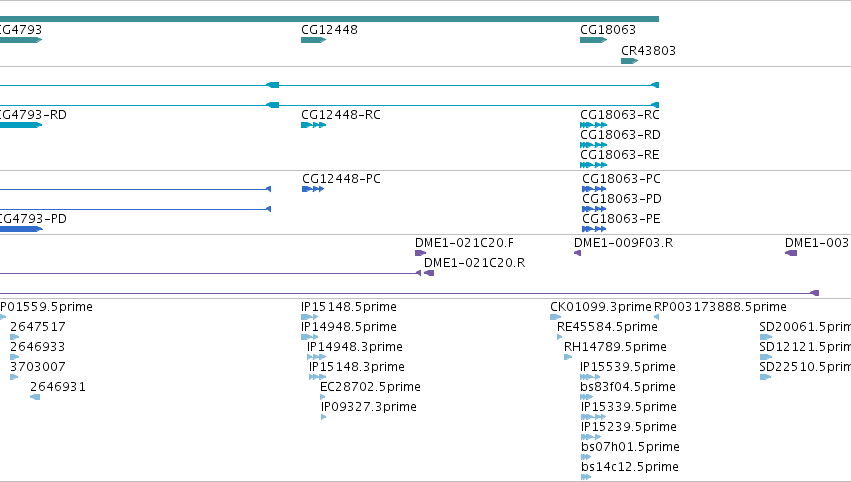Screen dimensions: 851x482
Task: Click the IP15148.5prime EST glyph
Action: pos(309,317)
